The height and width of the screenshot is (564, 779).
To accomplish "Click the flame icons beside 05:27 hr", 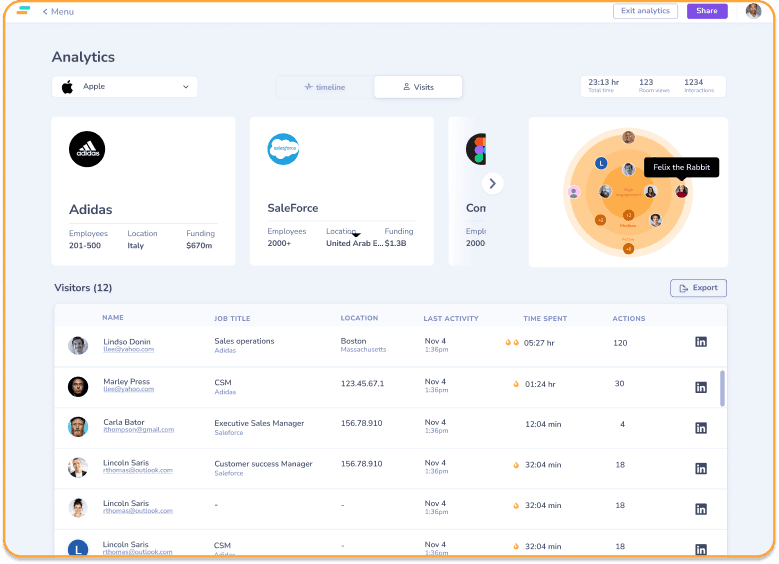I will 512,342.
